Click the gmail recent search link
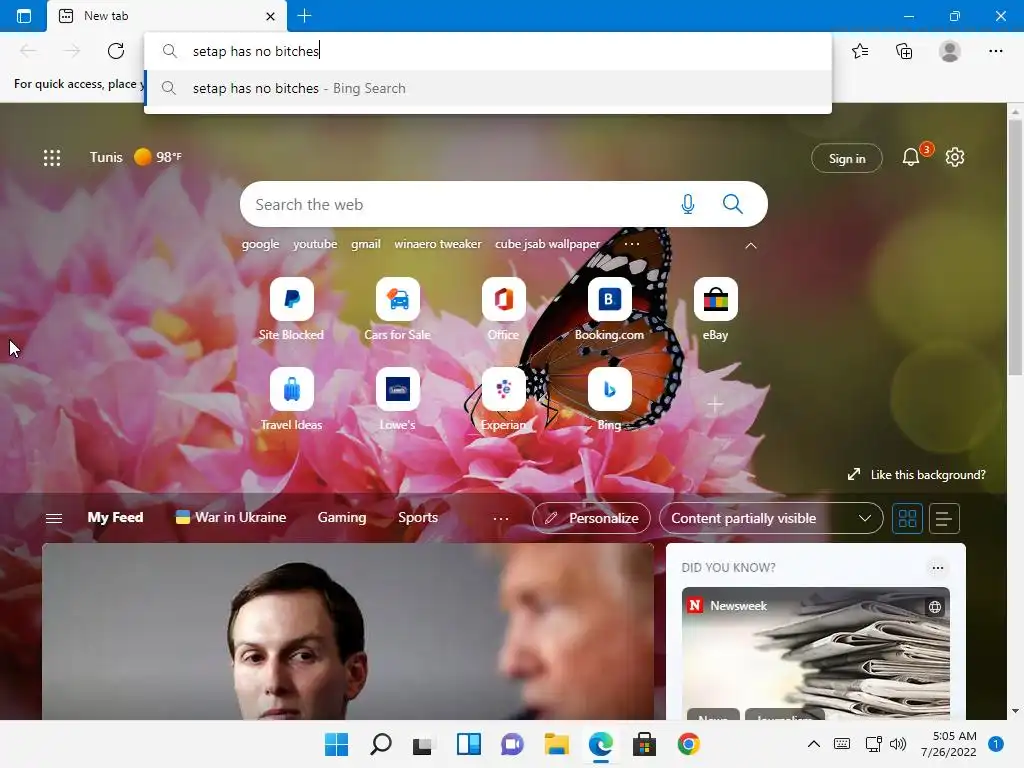This screenshot has width=1024, height=768. (366, 244)
